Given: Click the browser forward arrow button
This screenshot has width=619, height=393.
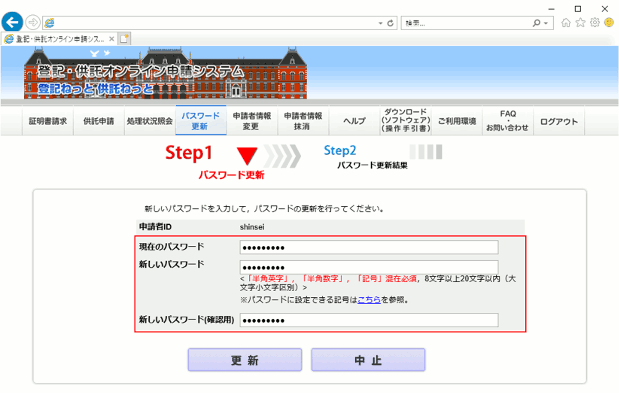Looking at the screenshot, I should pos(33,22).
